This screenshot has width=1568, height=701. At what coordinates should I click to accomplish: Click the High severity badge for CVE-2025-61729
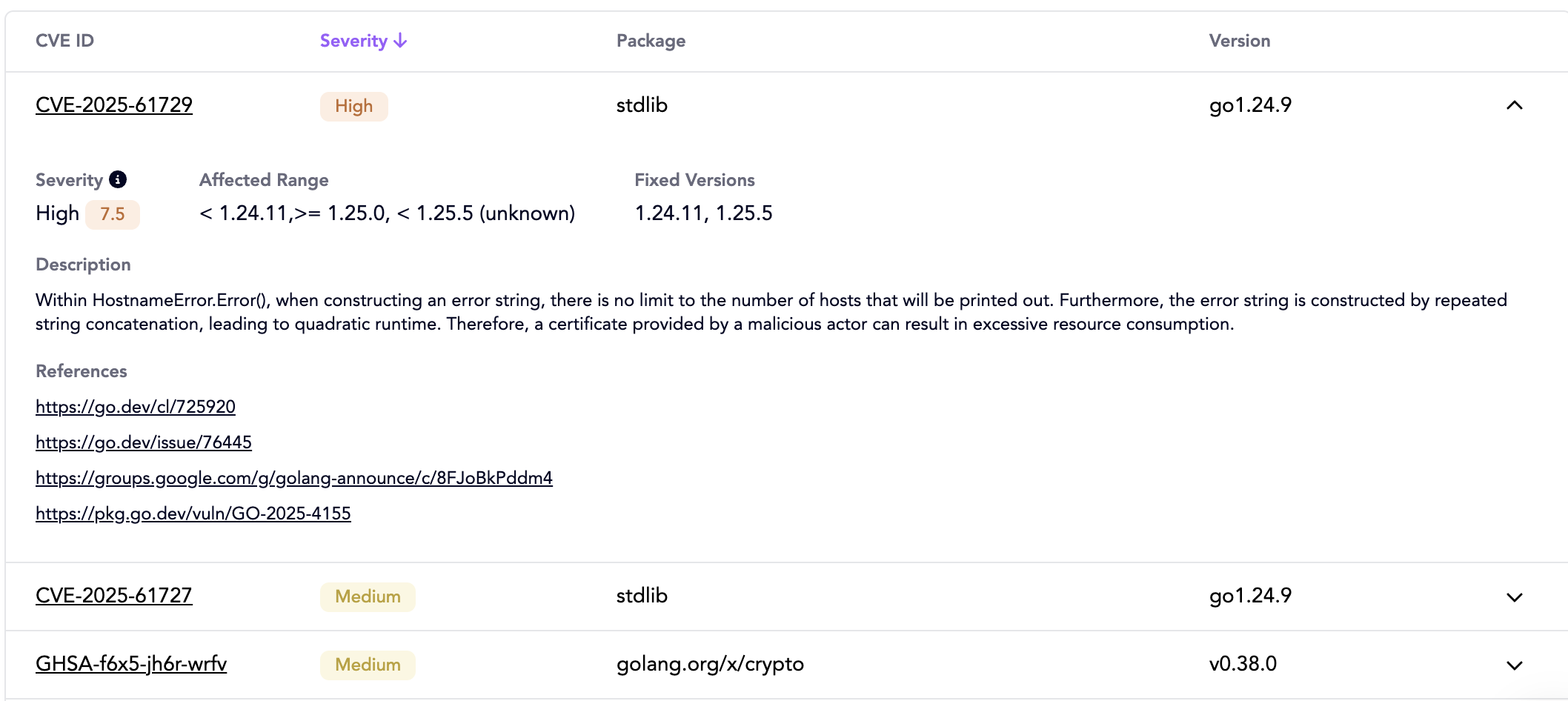(353, 106)
